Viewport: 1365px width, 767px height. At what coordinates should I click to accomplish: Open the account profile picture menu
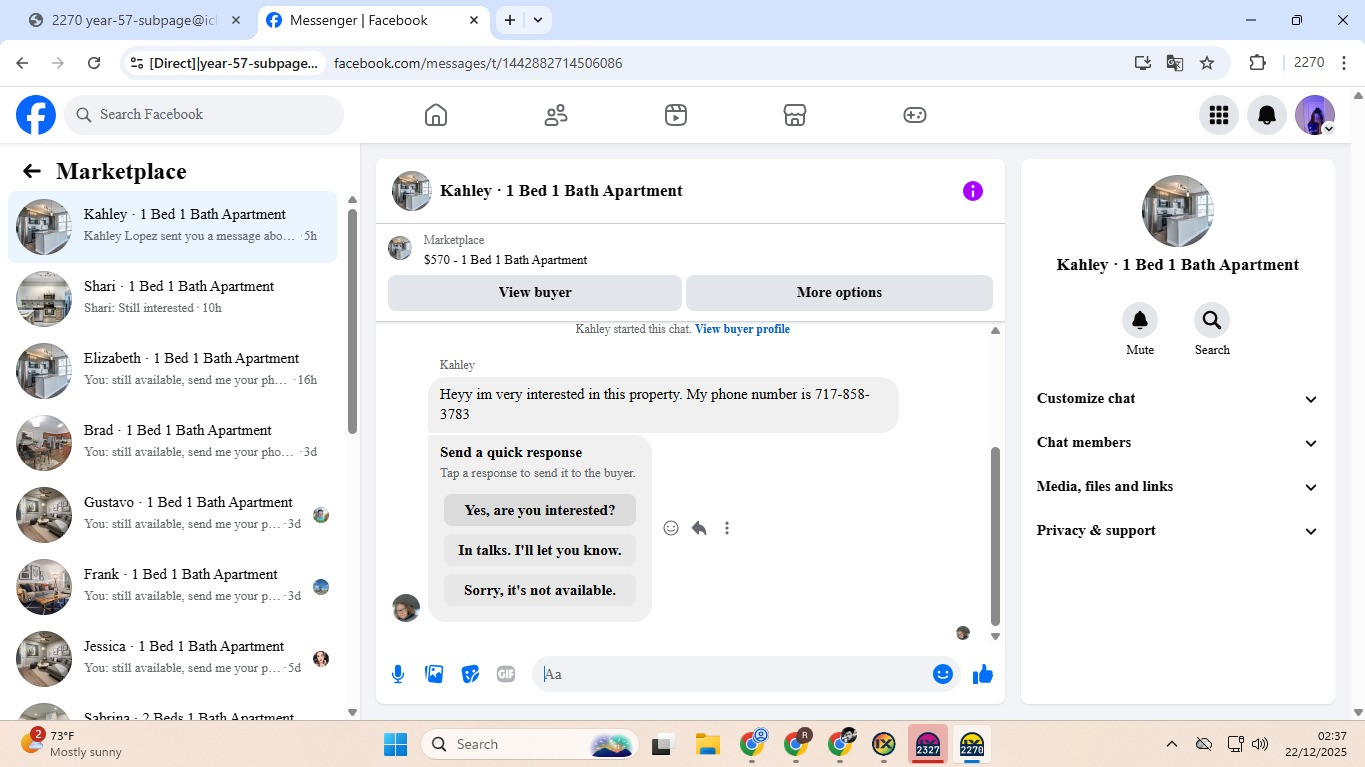pos(1314,115)
